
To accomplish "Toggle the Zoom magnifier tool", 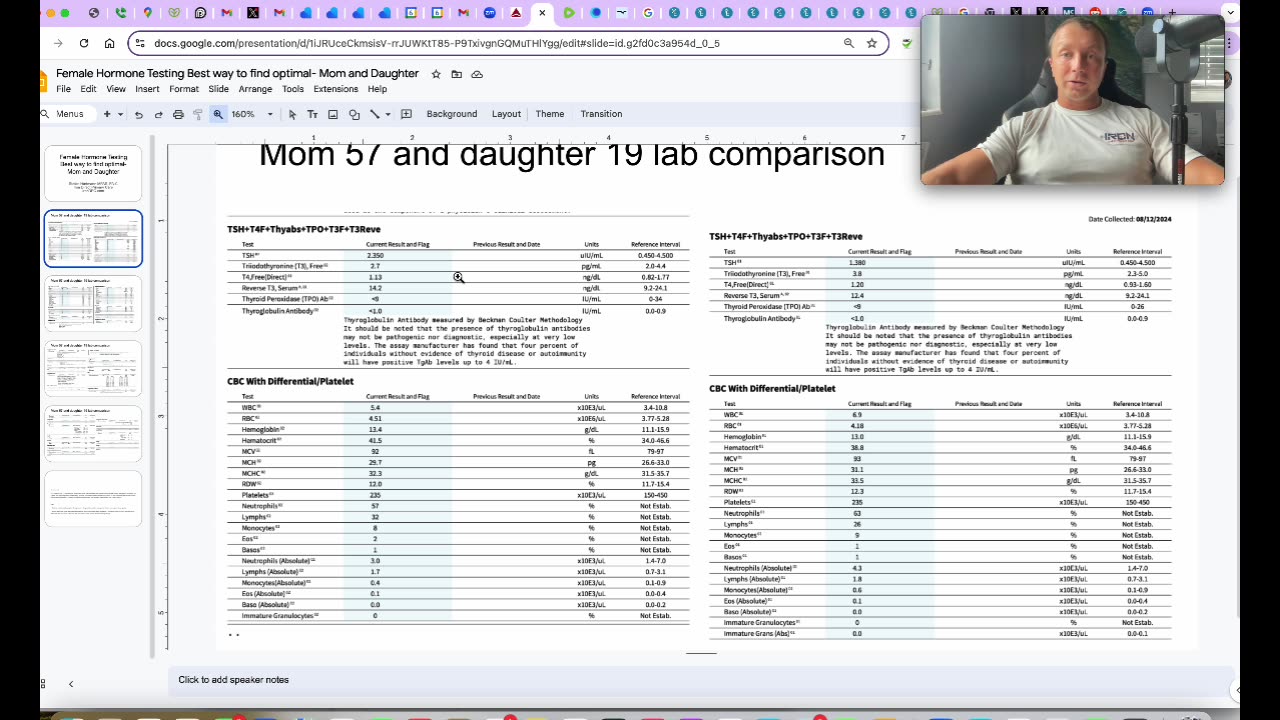I will pyautogui.click(x=218, y=114).
